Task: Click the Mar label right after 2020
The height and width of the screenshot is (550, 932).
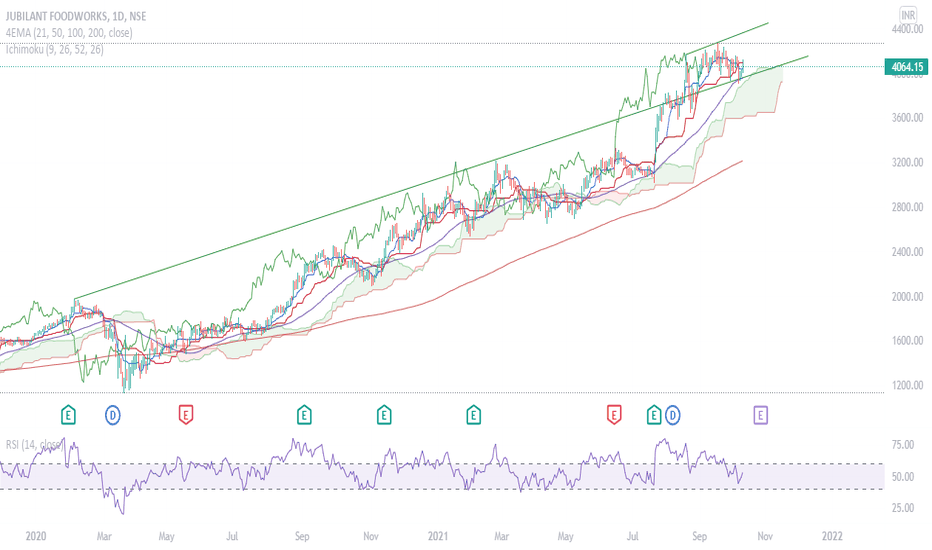Action: coord(104,536)
